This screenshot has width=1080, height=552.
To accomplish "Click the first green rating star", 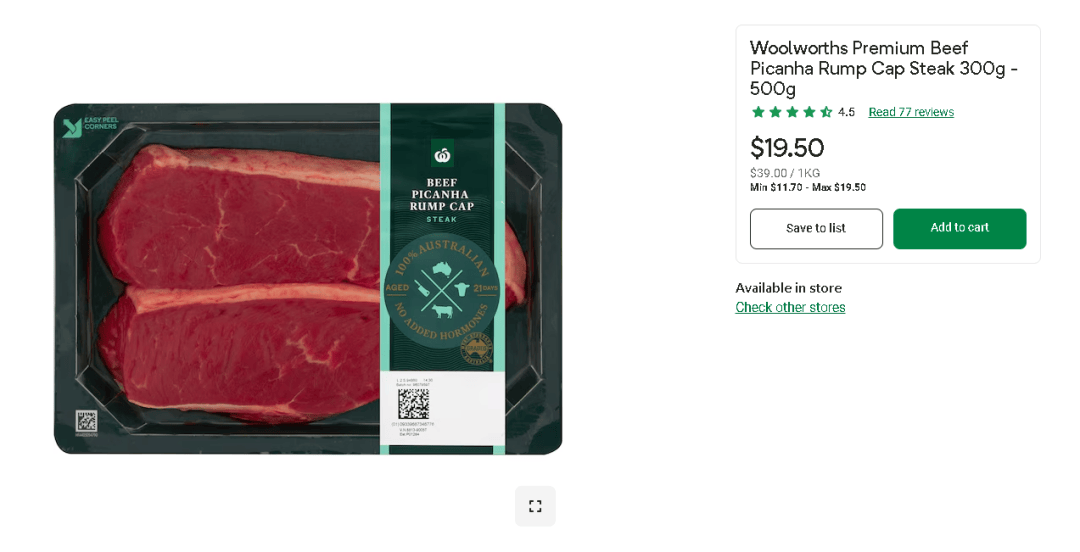I will [758, 112].
